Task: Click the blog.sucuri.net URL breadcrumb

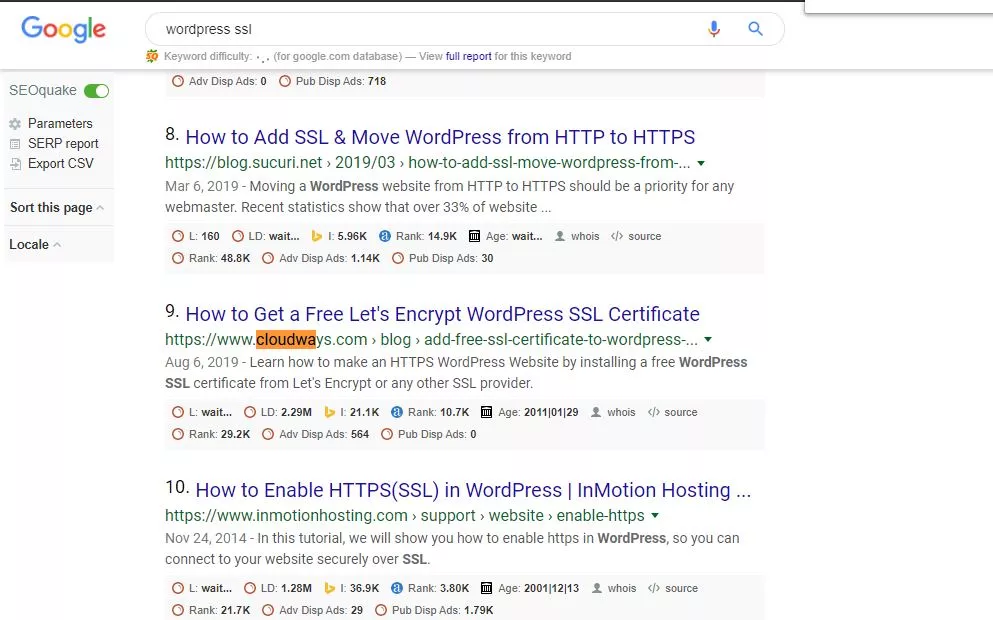Action: [x=427, y=163]
